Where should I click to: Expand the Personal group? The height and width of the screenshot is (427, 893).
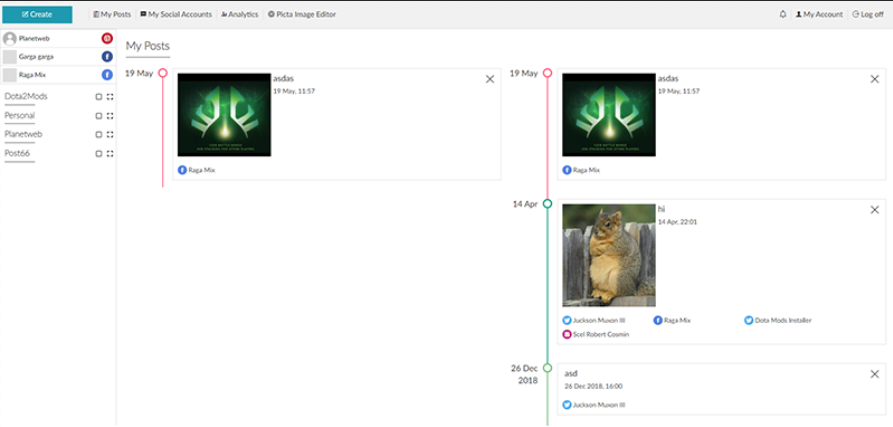(110, 116)
